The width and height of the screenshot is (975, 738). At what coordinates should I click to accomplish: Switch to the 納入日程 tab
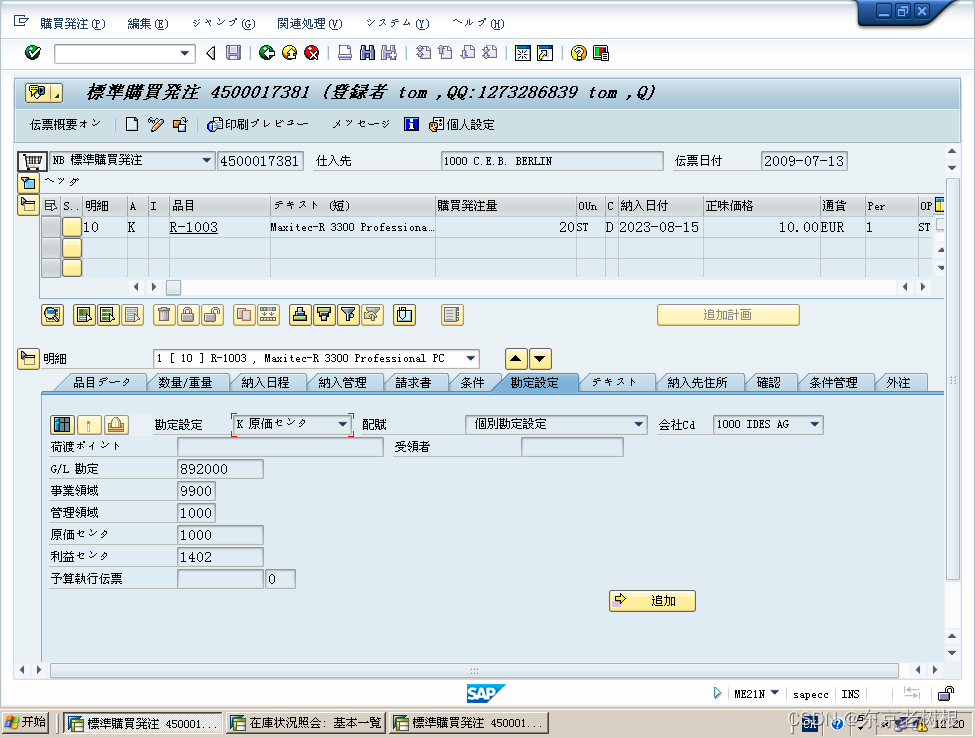tap(266, 382)
